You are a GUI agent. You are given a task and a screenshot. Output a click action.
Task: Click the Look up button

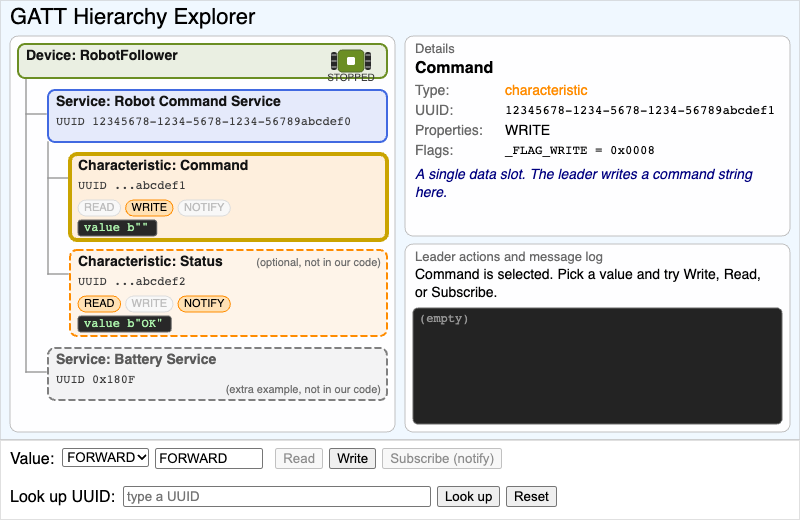click(468, 496)
